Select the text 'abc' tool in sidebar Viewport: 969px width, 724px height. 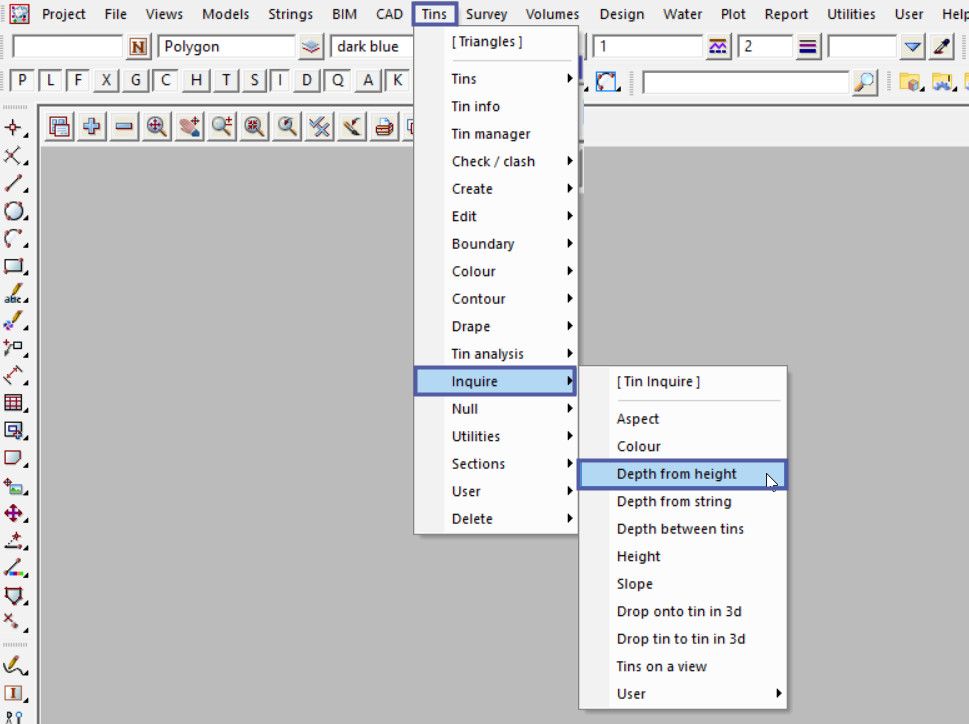point(14,295)
